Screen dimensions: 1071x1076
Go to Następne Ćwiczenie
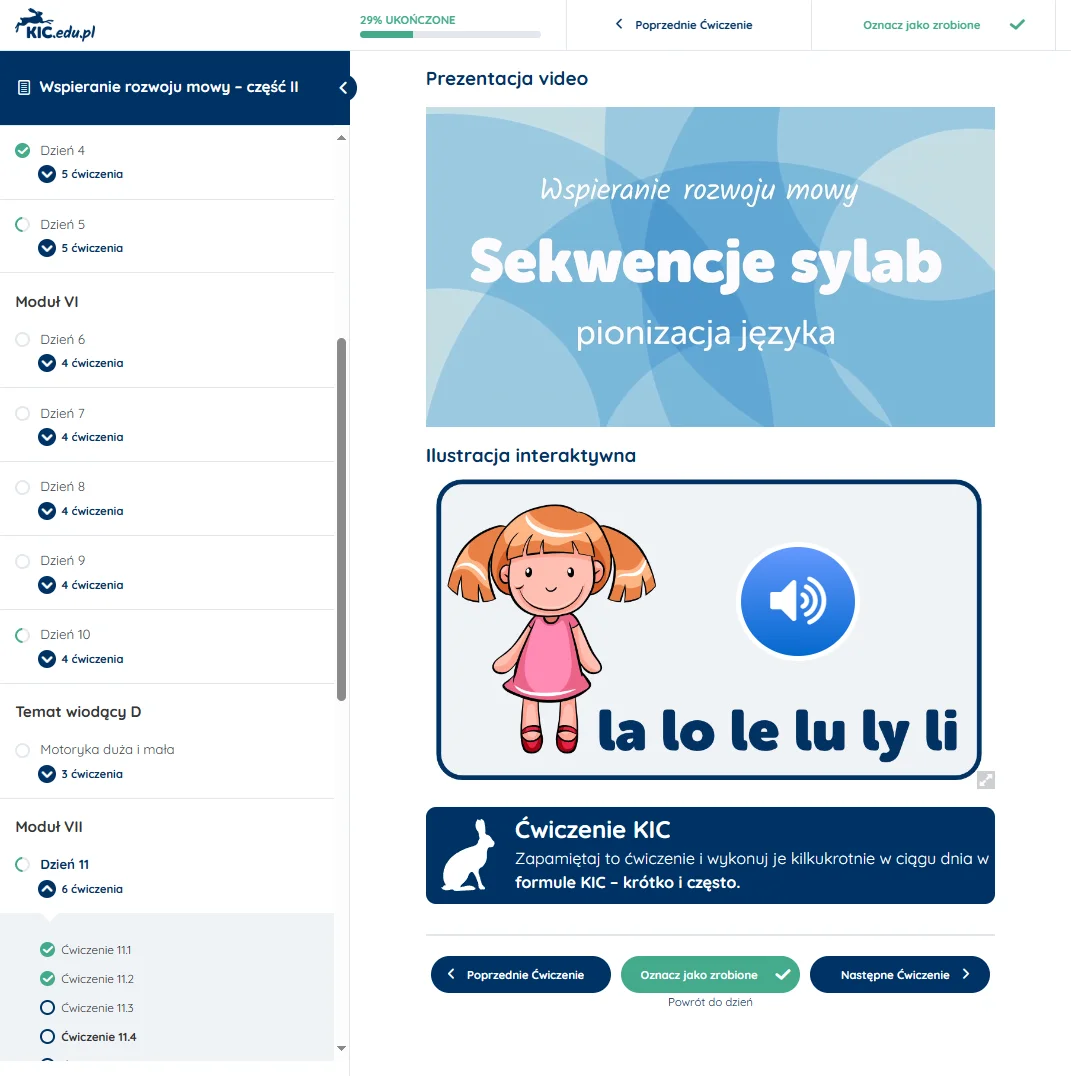899,975
